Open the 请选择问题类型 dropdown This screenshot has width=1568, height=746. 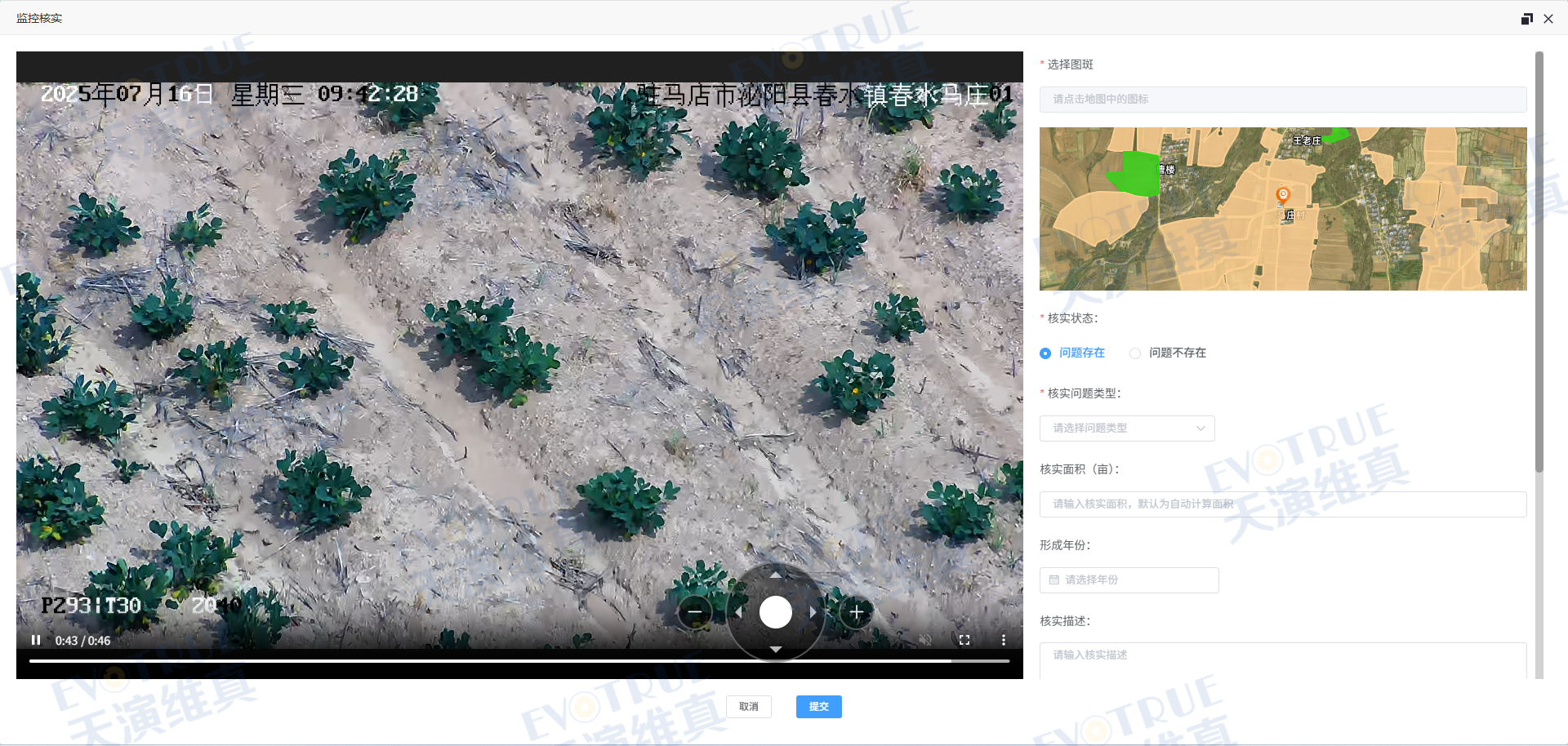(1127, 429)
